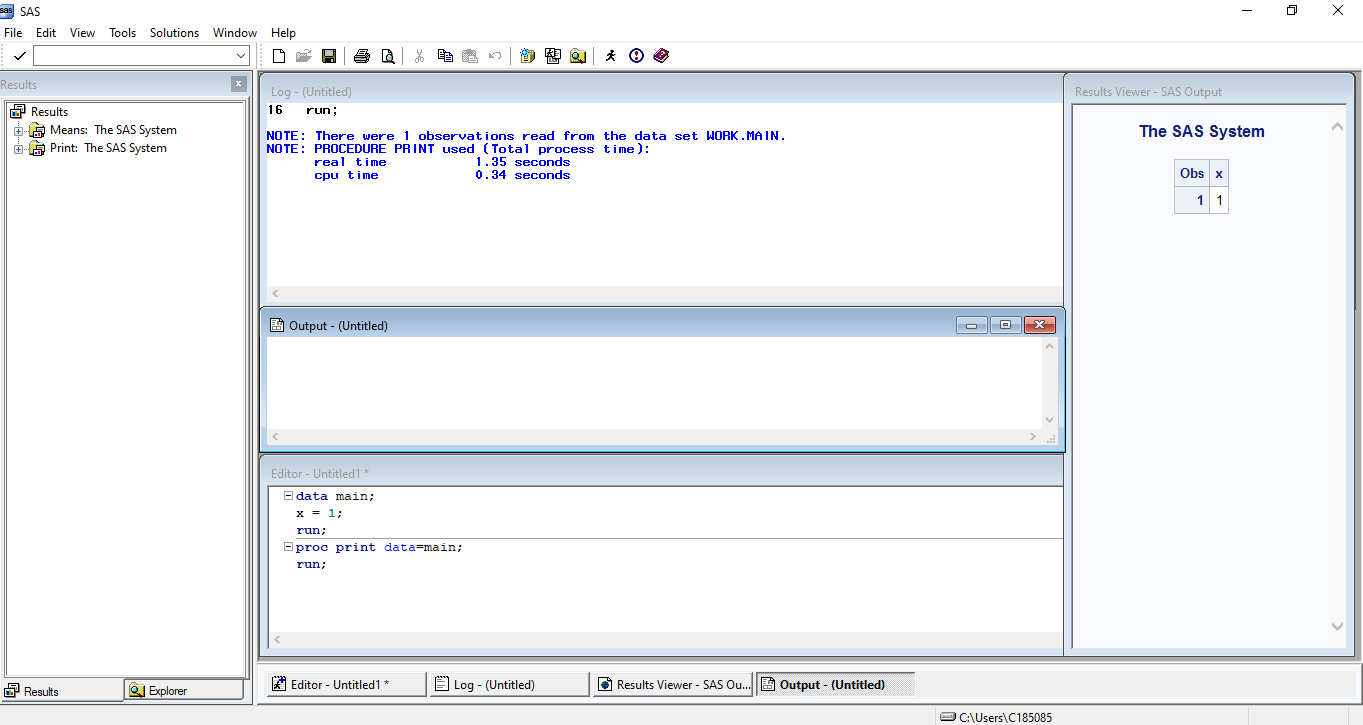Submit the program with the running man icon
This screenshot has width=1363, height=725.
(610, 55)
